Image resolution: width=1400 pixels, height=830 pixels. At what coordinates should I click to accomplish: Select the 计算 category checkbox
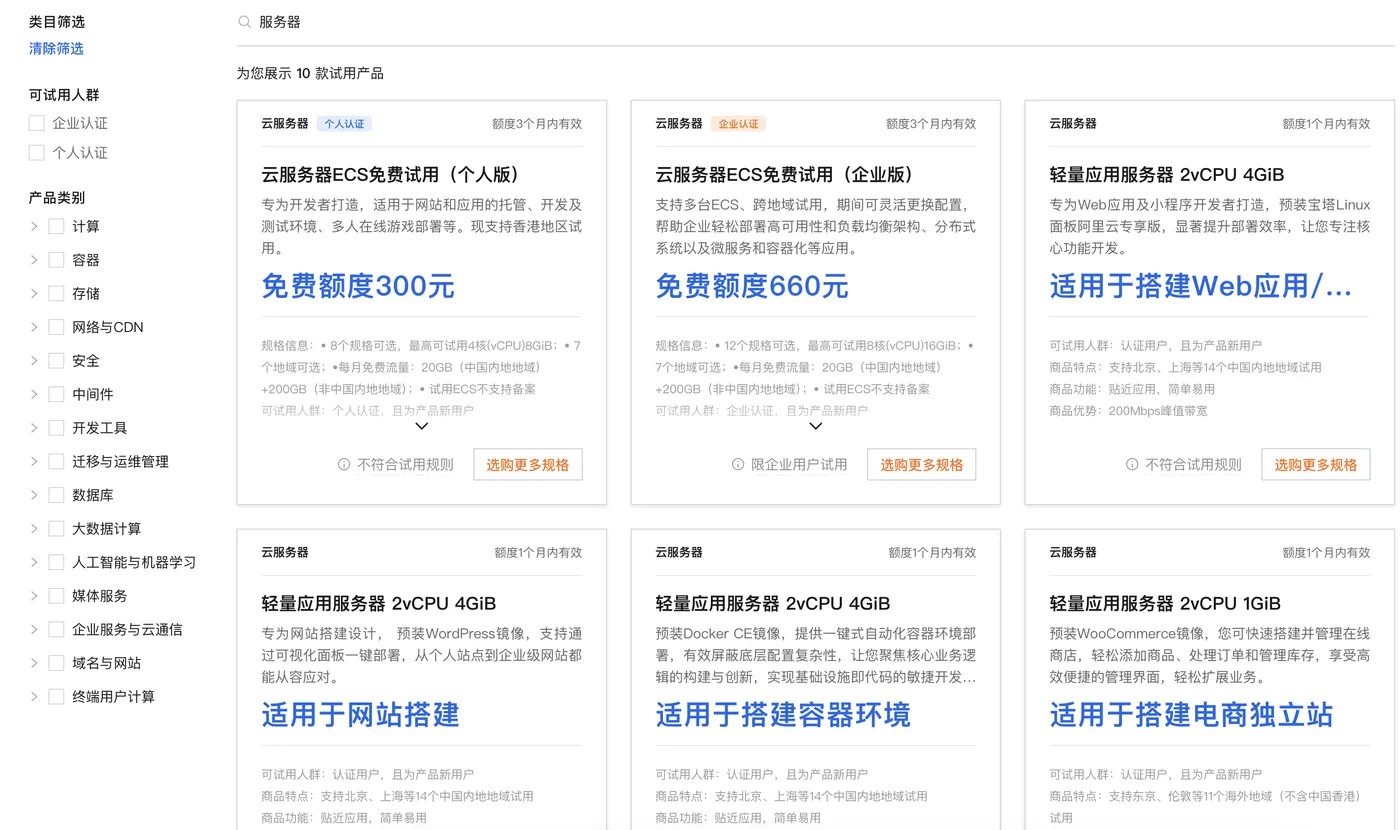coord(56,226)
